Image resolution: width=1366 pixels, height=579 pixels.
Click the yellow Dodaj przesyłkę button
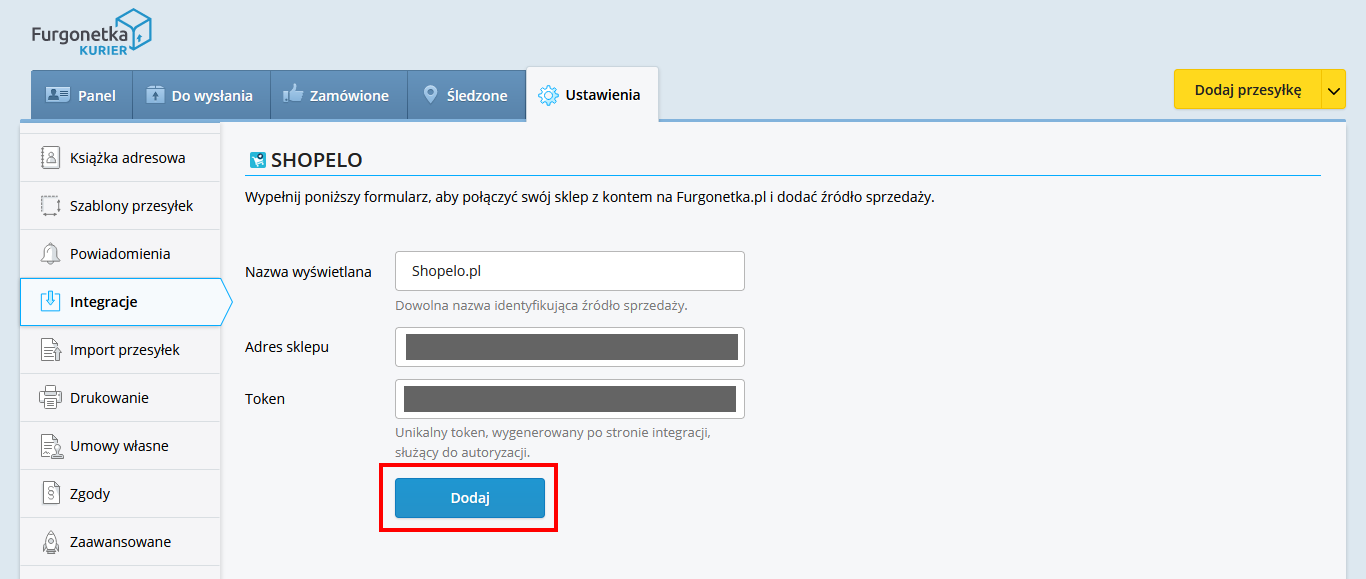click(1248, 90)
